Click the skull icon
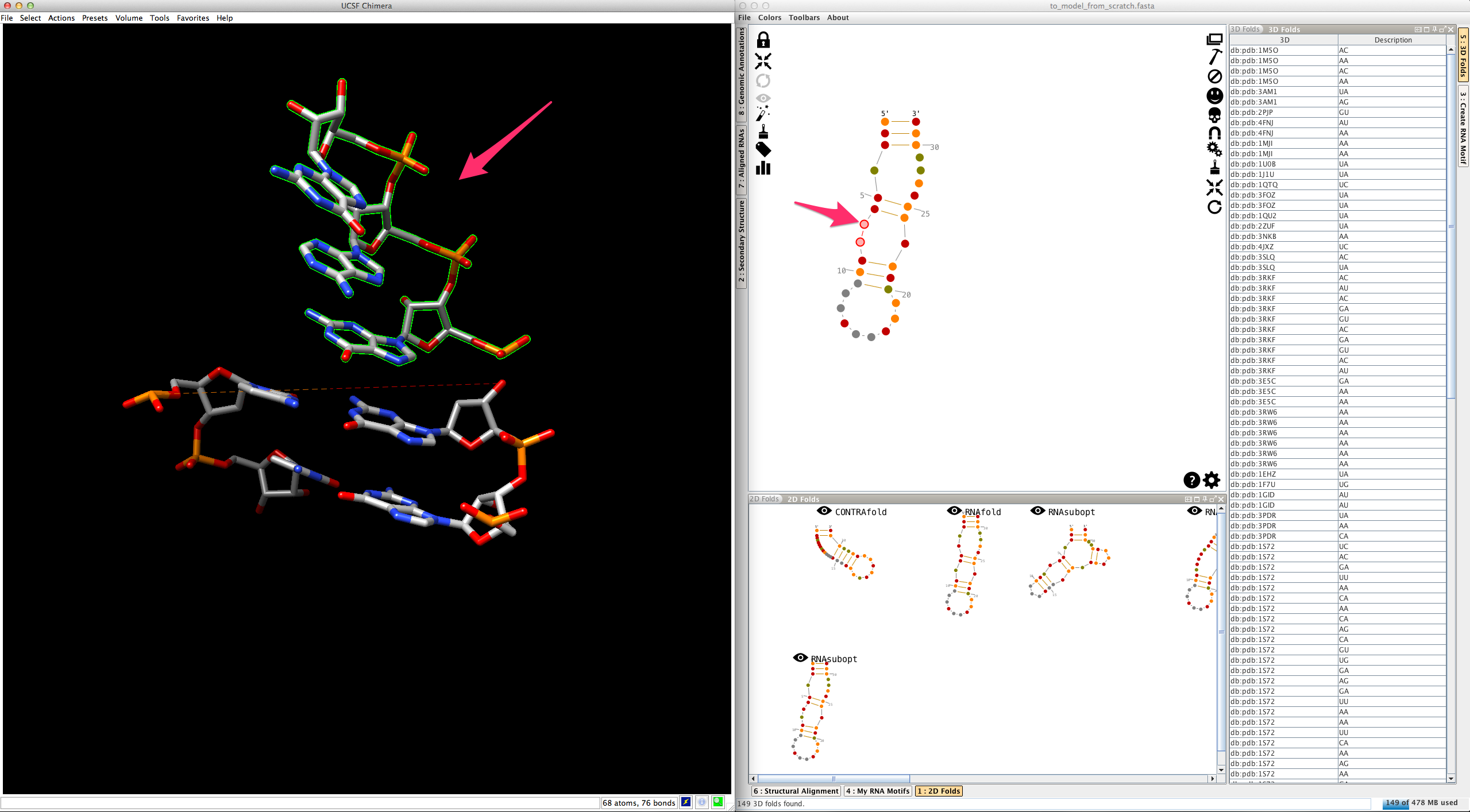 [x=1214, y=115]
